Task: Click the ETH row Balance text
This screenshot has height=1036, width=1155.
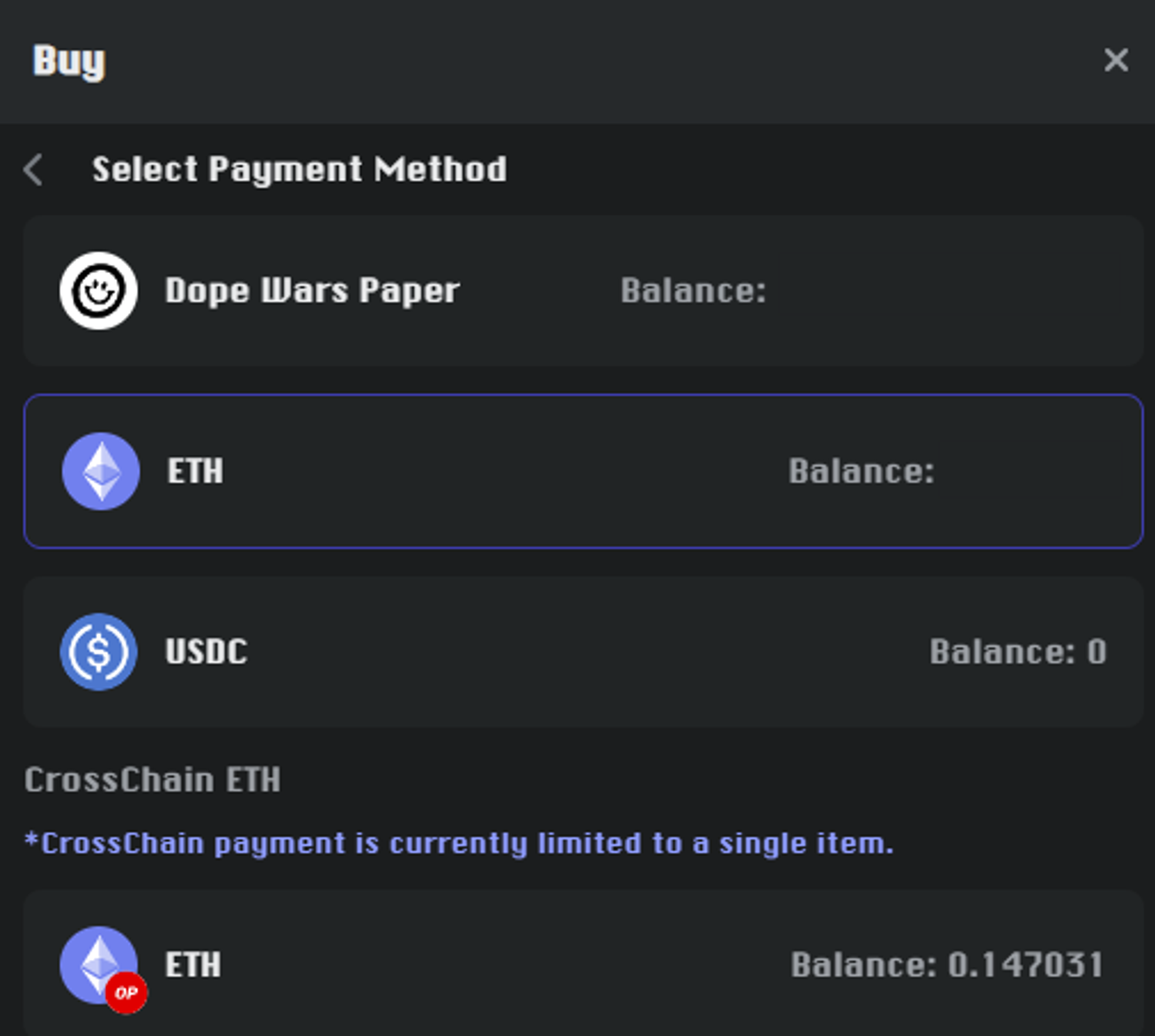Action: click(x=861, y=471)
